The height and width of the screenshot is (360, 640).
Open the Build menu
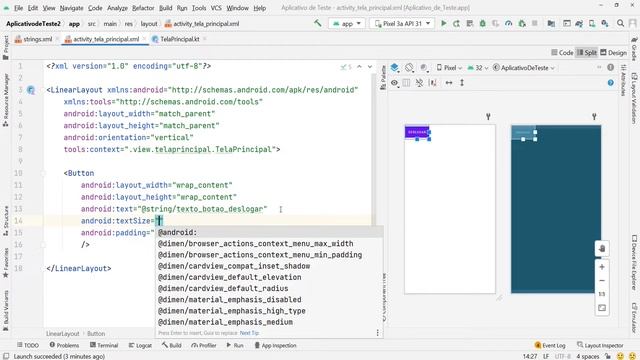coord(165,8)
